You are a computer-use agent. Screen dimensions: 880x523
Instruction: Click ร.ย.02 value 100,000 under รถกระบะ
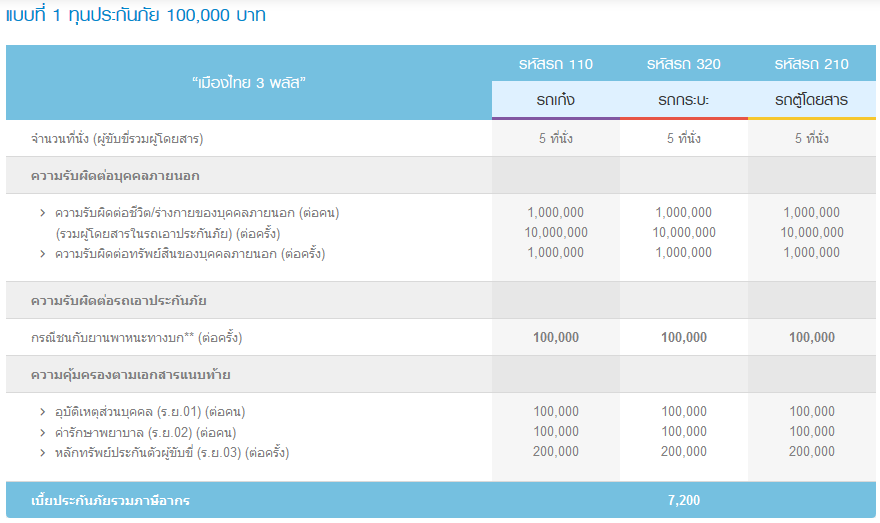pos(684,432)
